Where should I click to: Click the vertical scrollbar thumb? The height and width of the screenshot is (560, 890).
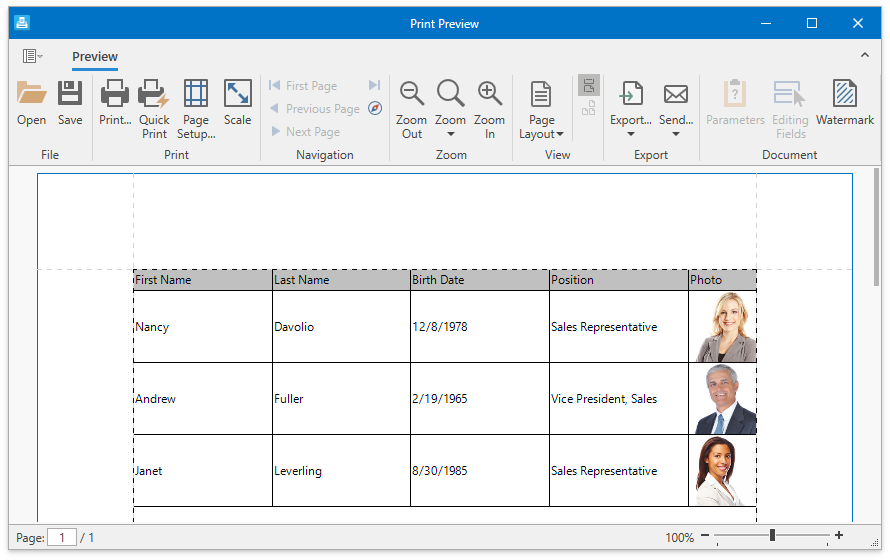point(876,227)
